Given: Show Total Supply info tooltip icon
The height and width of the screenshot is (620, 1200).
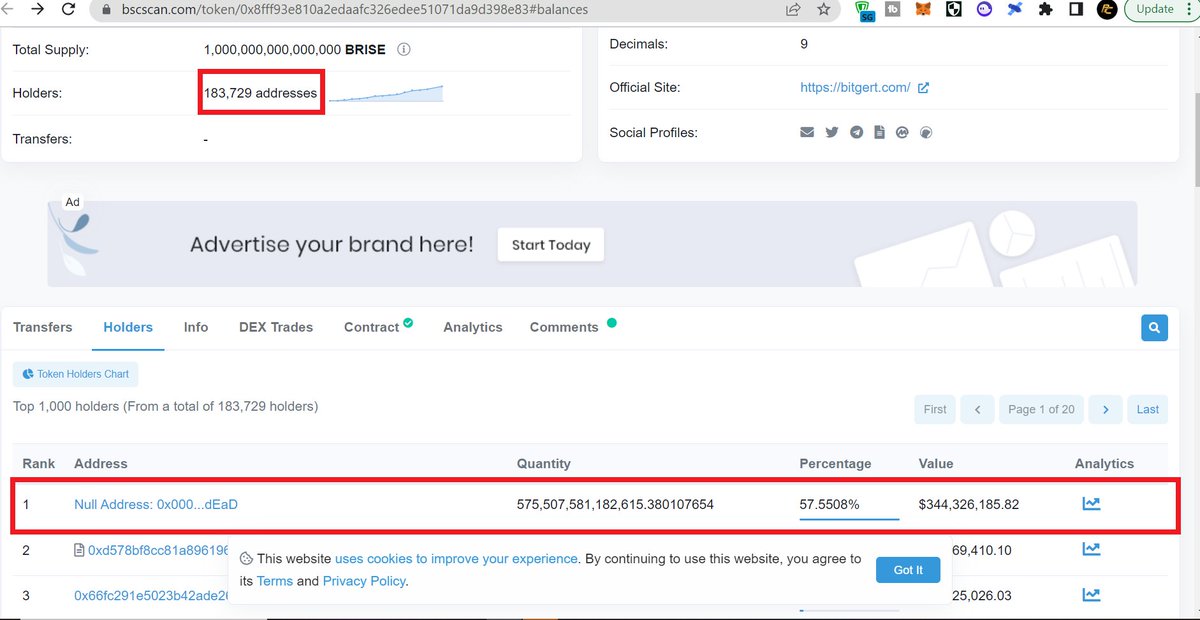Looking at the screenshot, I should tap(404, 49).
